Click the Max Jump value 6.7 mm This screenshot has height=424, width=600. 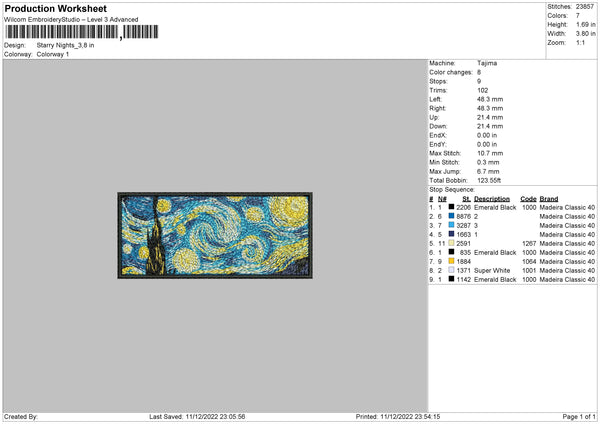[x=488, y=171]
